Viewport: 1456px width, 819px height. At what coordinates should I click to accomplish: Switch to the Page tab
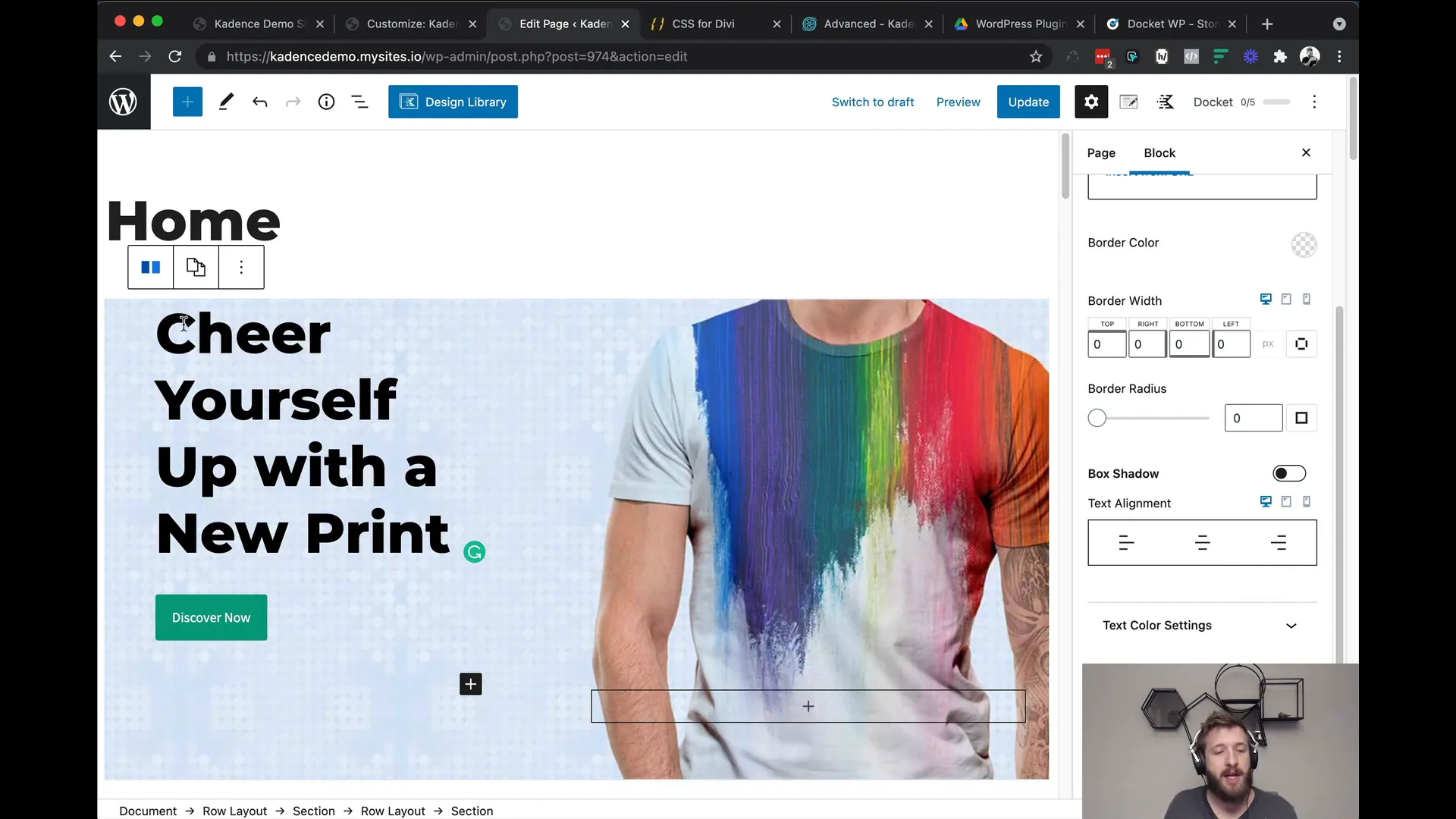coord(1101,152)
